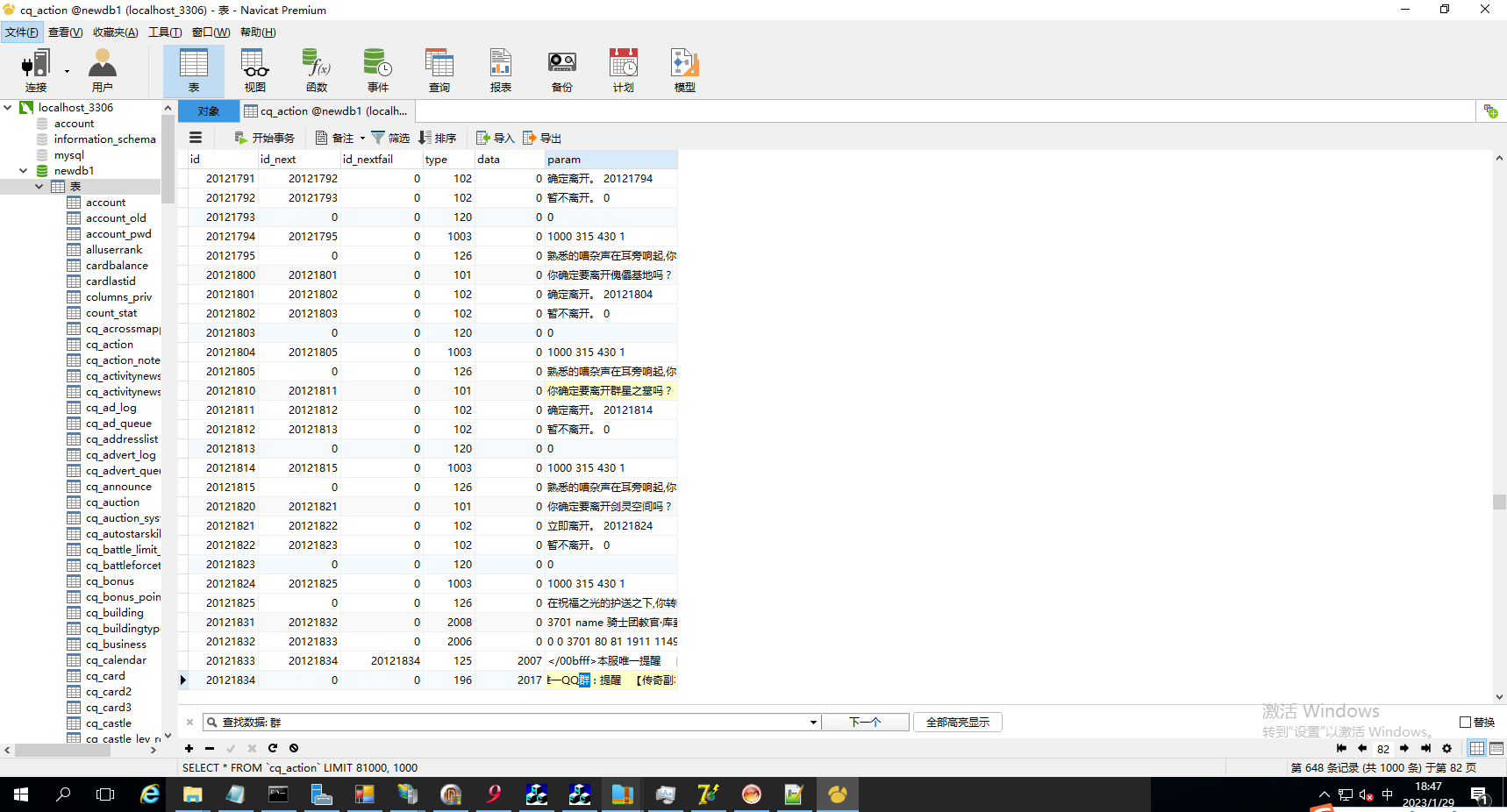Go to the last page of records
Screen dimensions: 1507x812
[x=1425, y=748]
